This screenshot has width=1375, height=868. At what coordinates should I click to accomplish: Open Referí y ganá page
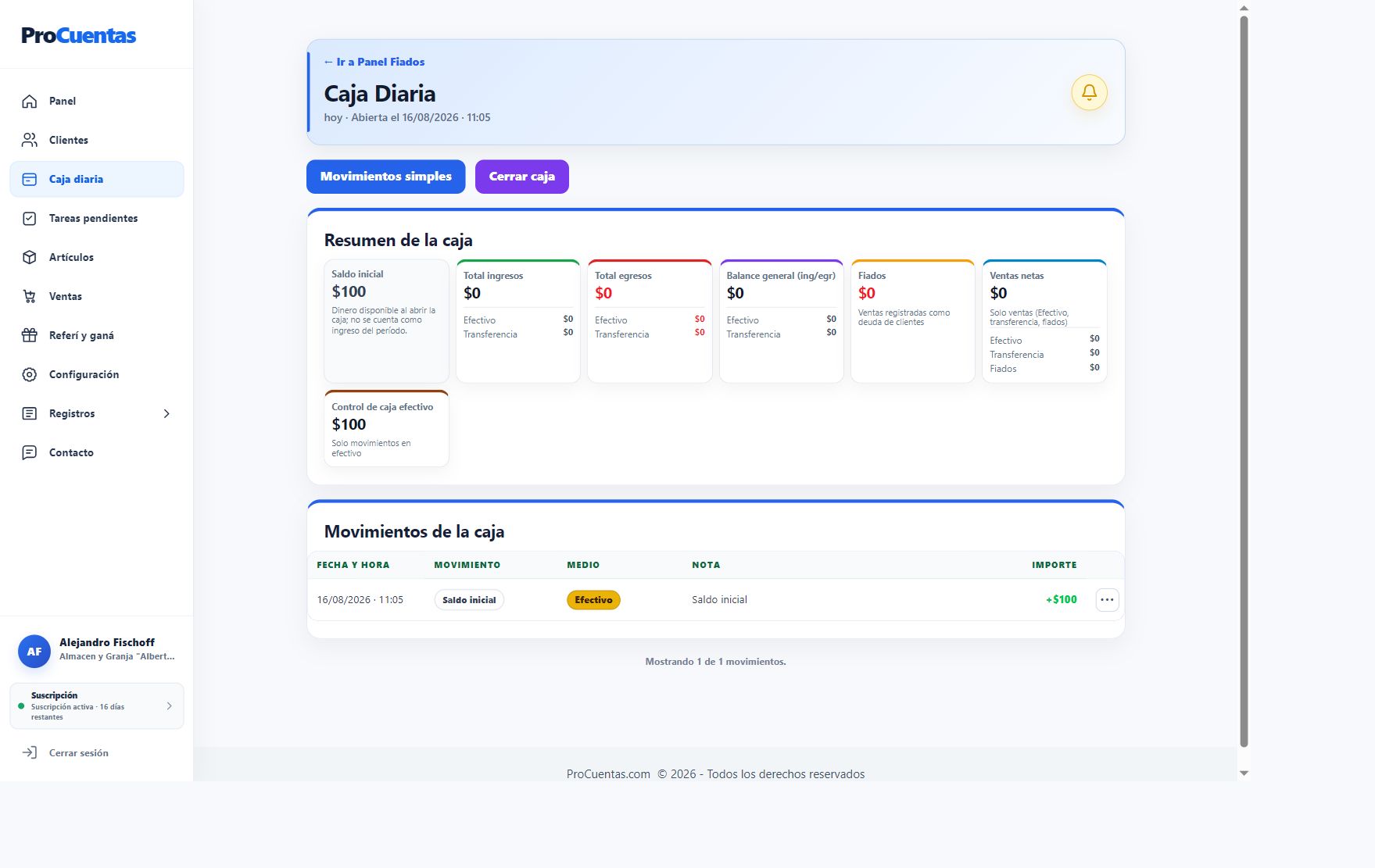click(x=97, y=335)
